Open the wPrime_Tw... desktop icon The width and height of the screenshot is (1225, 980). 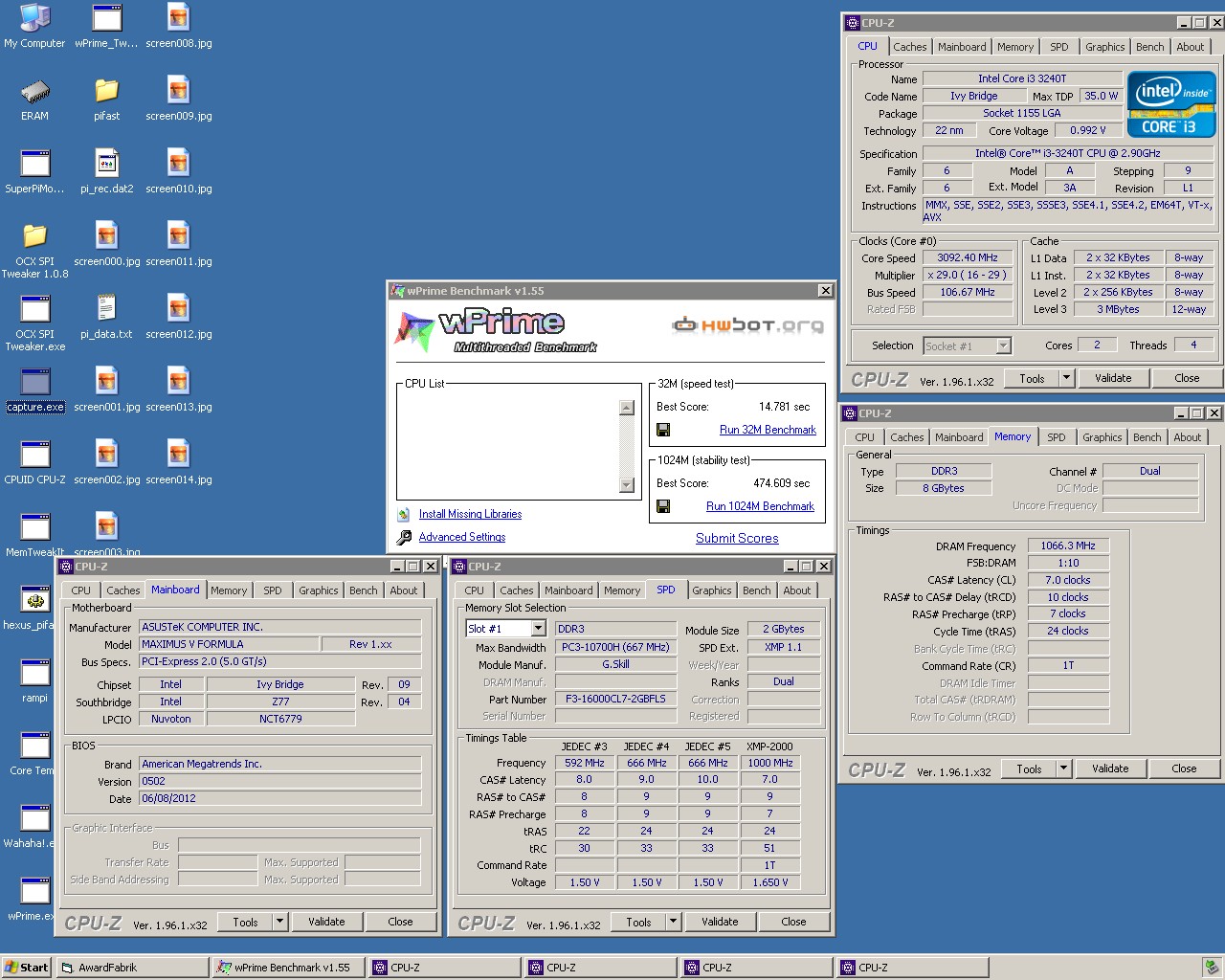pos(106,27)
